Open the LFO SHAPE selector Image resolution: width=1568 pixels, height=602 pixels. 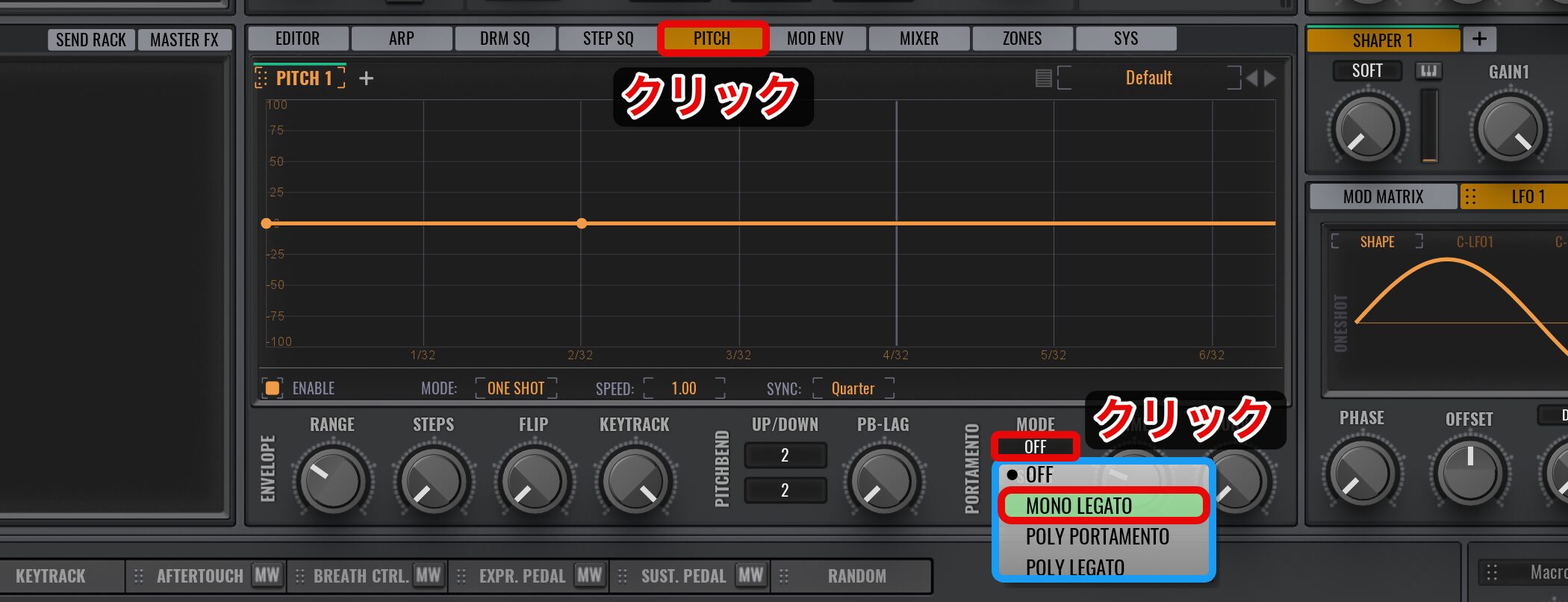click(x=1378, y=242)
